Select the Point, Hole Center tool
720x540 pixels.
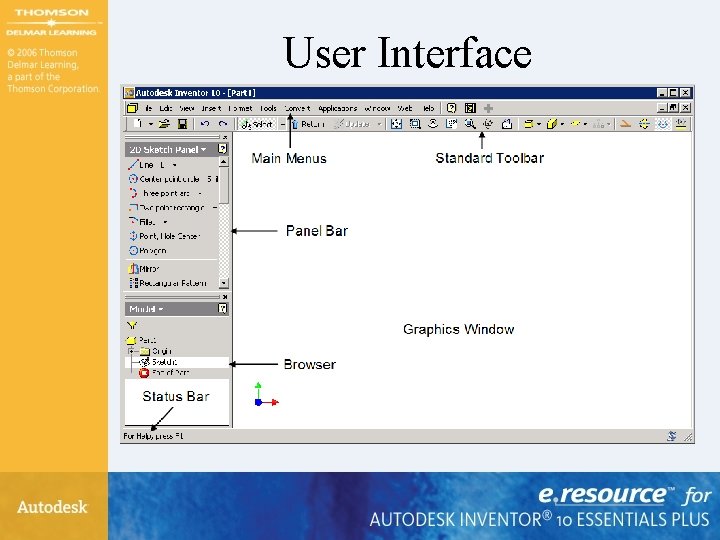(164, 236)
